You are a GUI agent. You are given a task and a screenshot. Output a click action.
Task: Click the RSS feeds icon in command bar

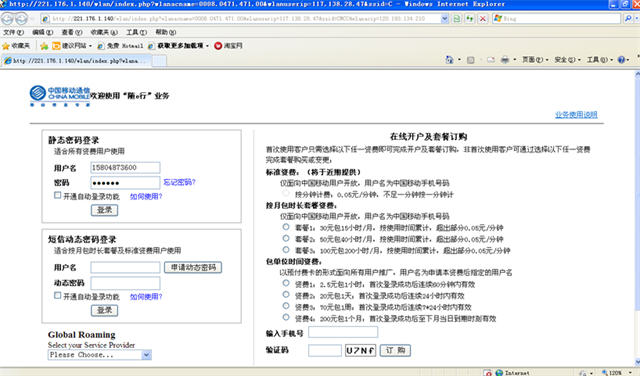point(471,60)
